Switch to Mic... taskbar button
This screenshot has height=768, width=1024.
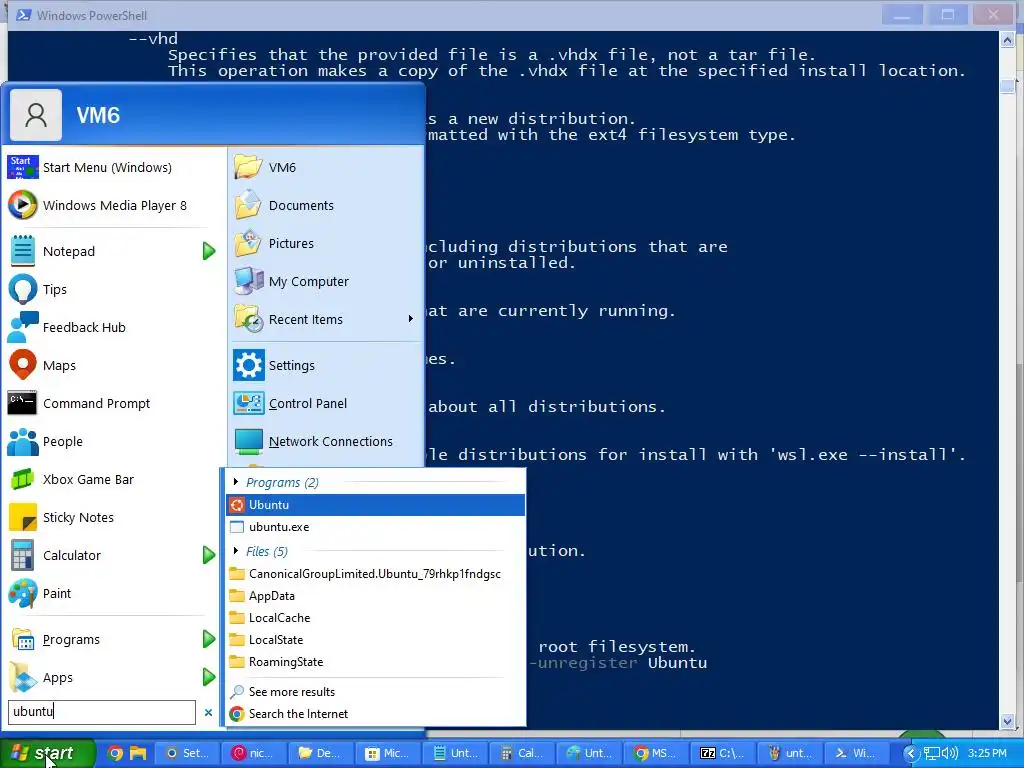387,754
